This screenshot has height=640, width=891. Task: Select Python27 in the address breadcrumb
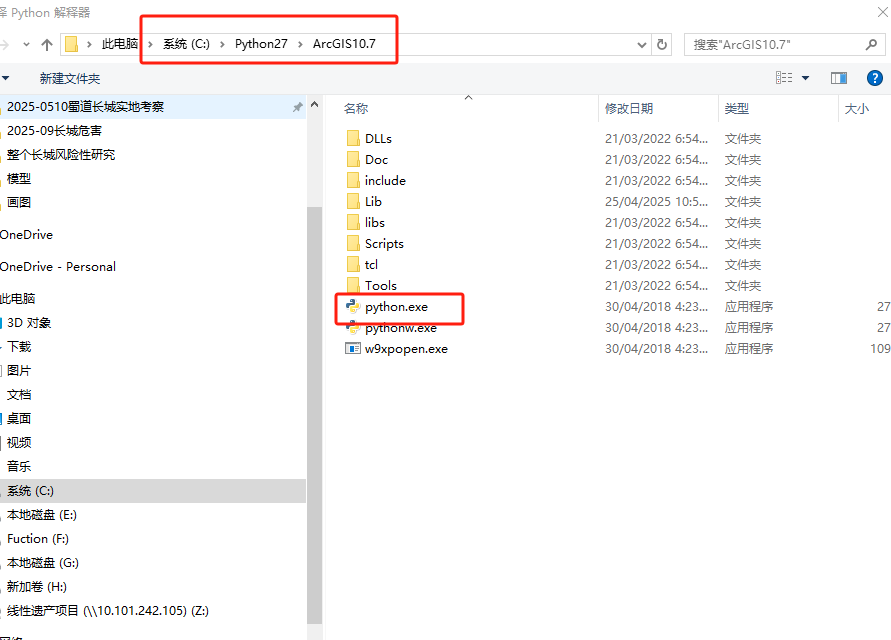pyautogui.click(x=261, y=44)
